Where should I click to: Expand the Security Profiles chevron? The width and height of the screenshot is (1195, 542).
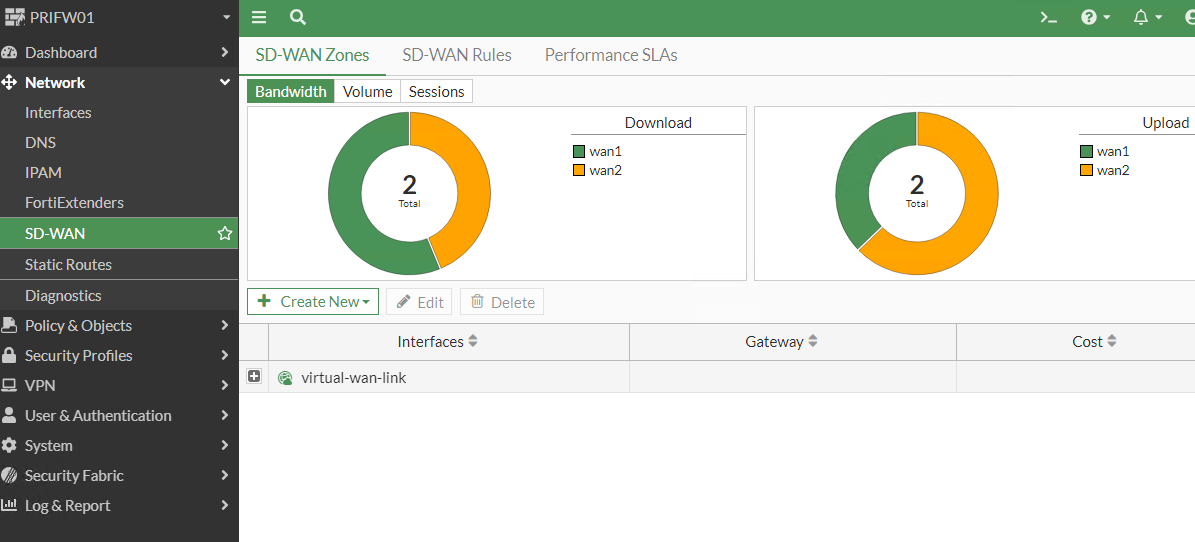coord(225,355)
